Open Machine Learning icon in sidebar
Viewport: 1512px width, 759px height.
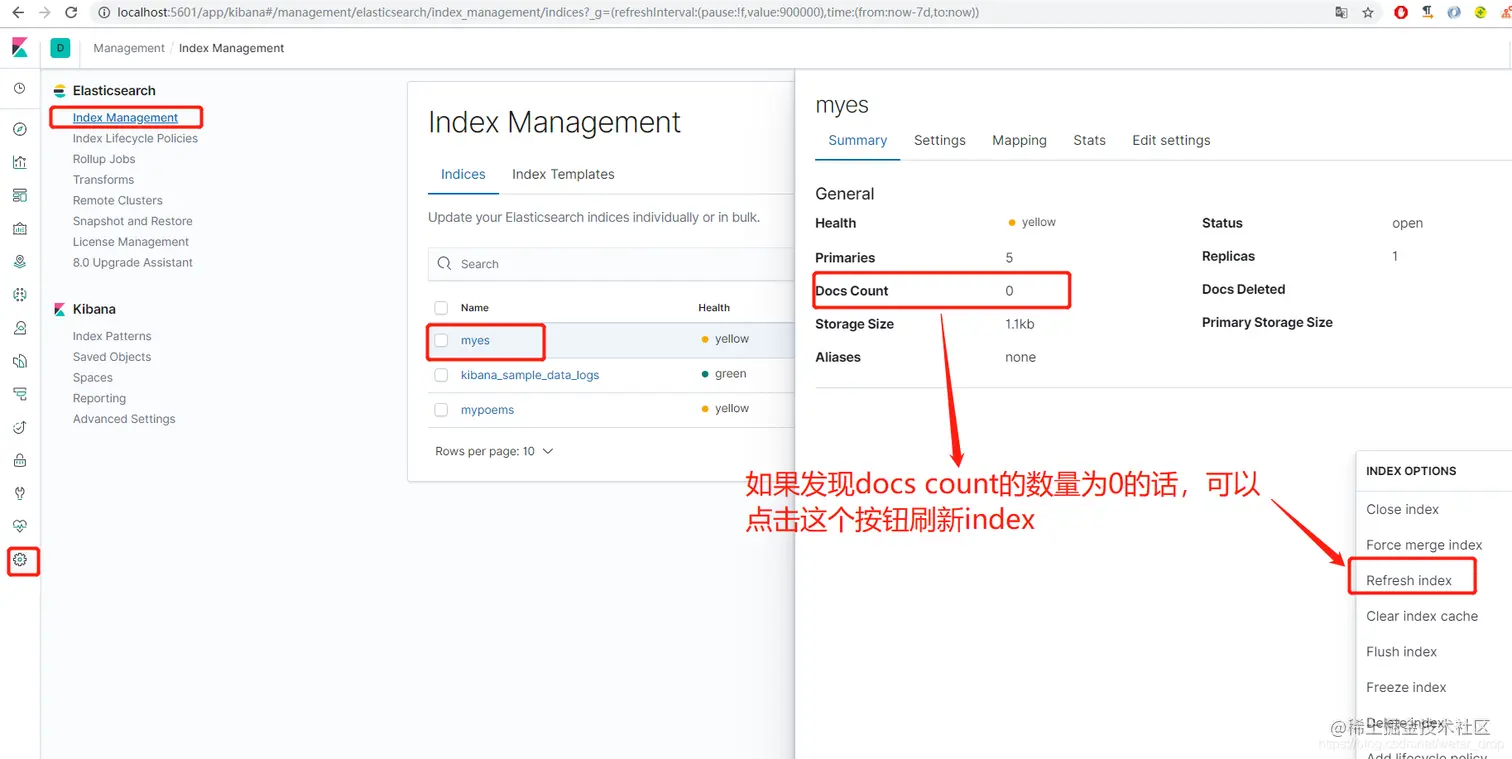click(x=19, y=295)
